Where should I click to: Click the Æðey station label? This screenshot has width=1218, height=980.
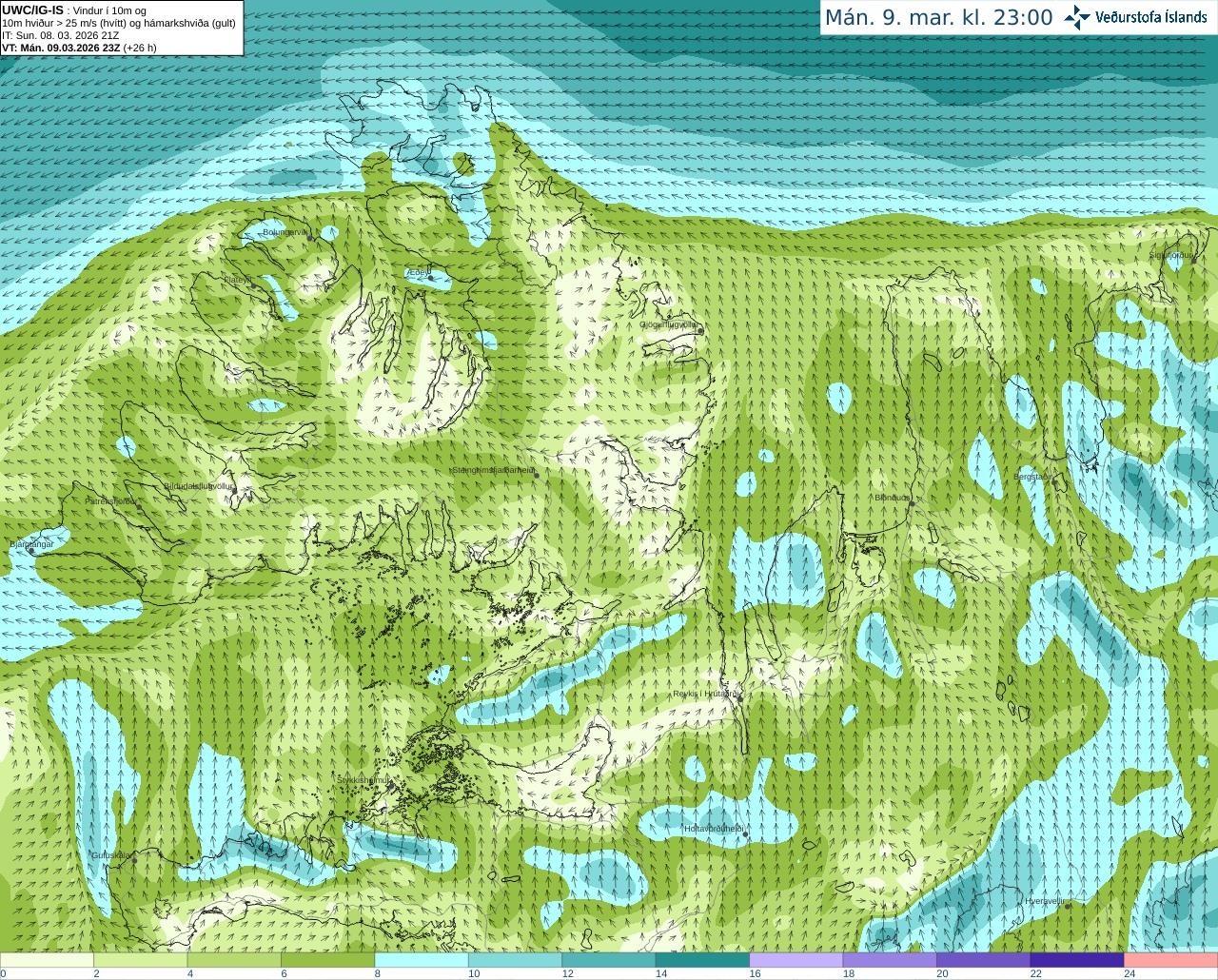[418, 273]
